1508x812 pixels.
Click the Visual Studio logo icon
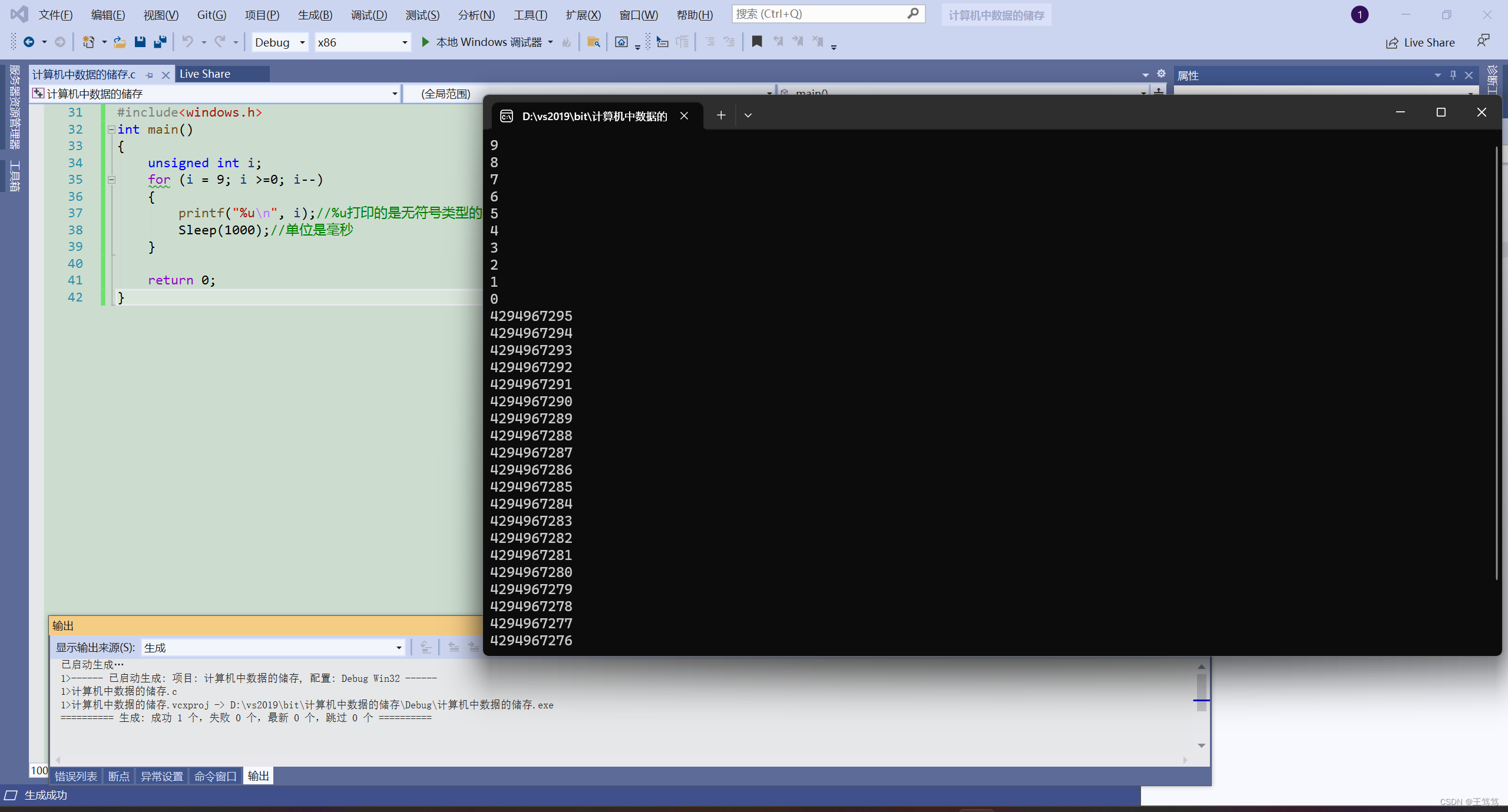(x=19, y=14)
